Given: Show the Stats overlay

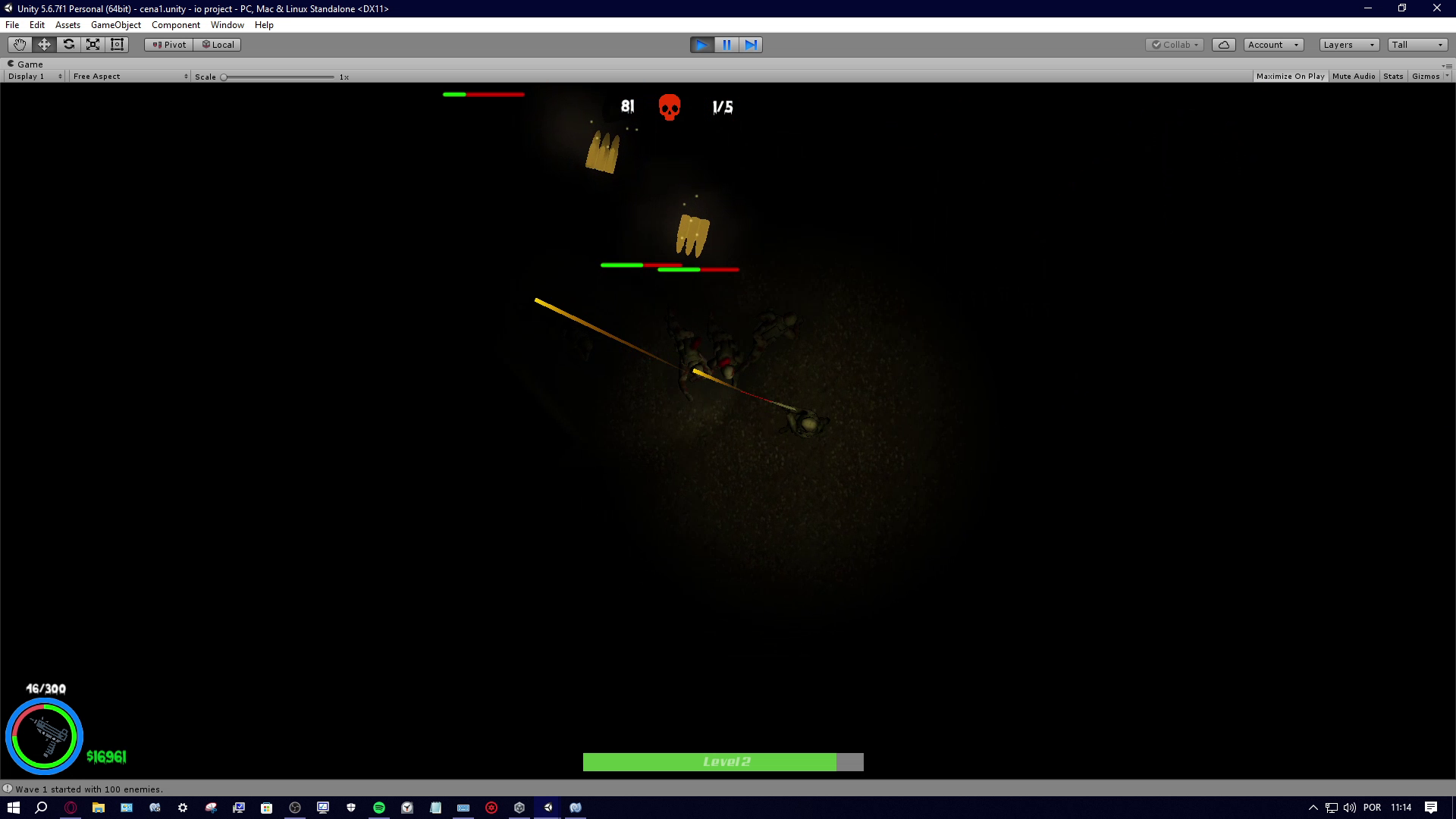Looking at the screenshot, I should point(1393,77).
